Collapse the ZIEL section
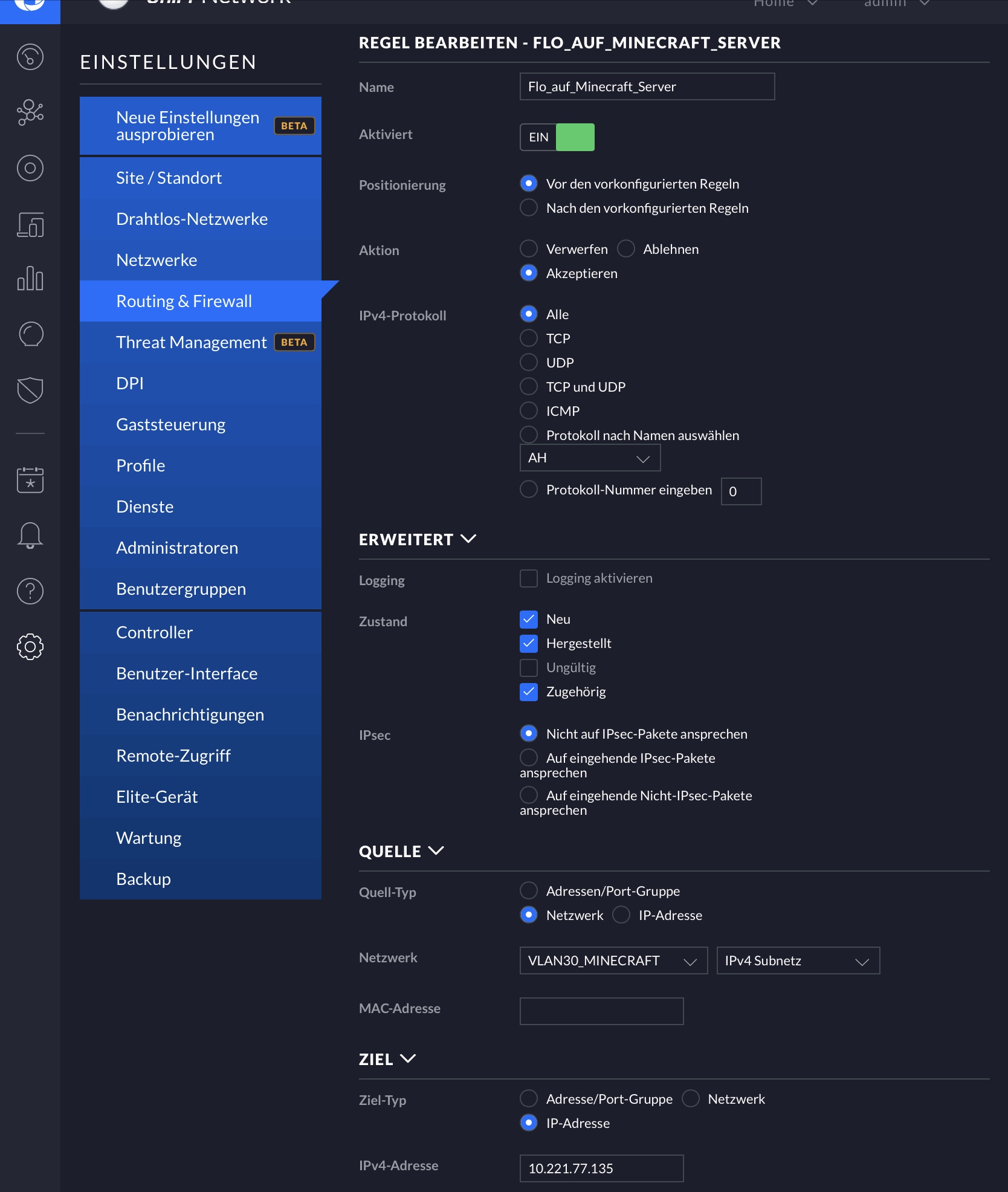1008x1192 pixels. pos(387,1059)
